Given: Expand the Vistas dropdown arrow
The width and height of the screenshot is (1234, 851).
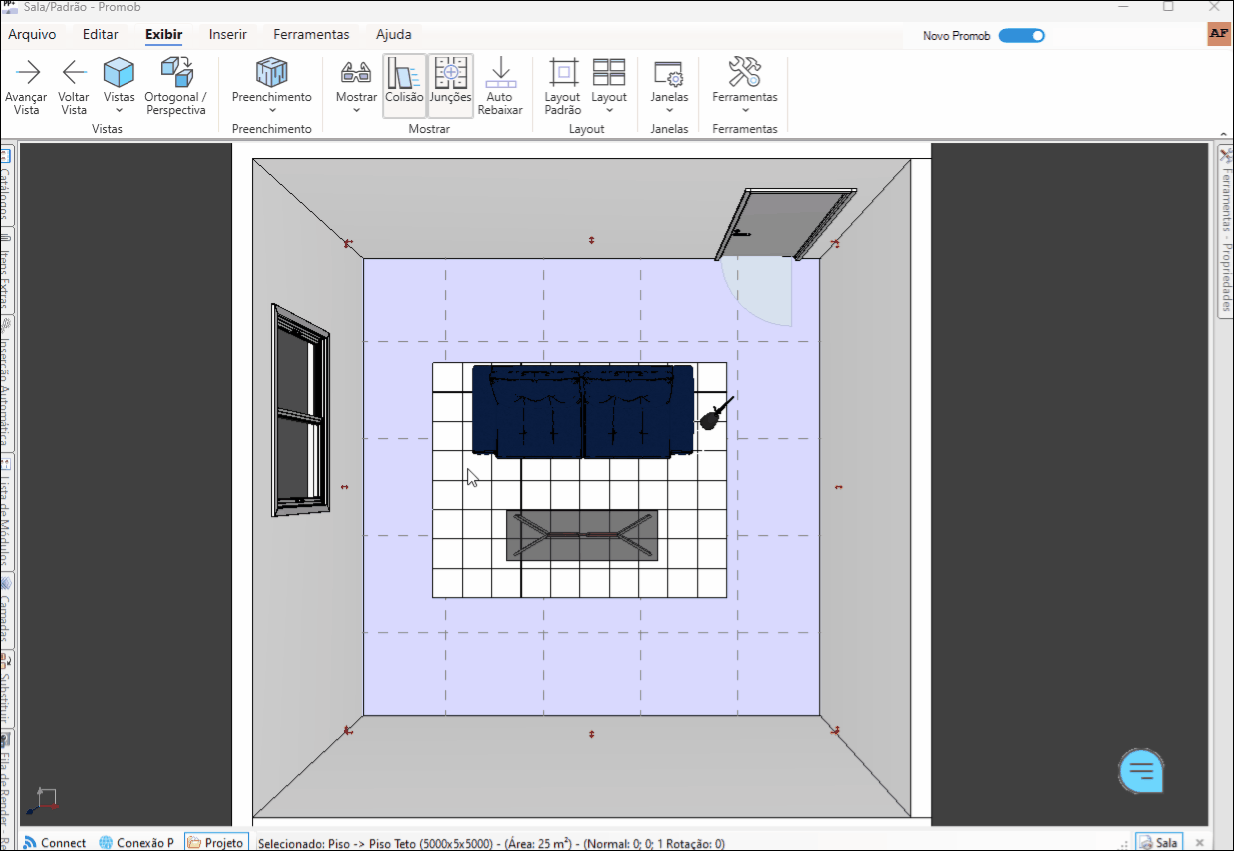Looking at the screenshot, I should pos(119,111).
